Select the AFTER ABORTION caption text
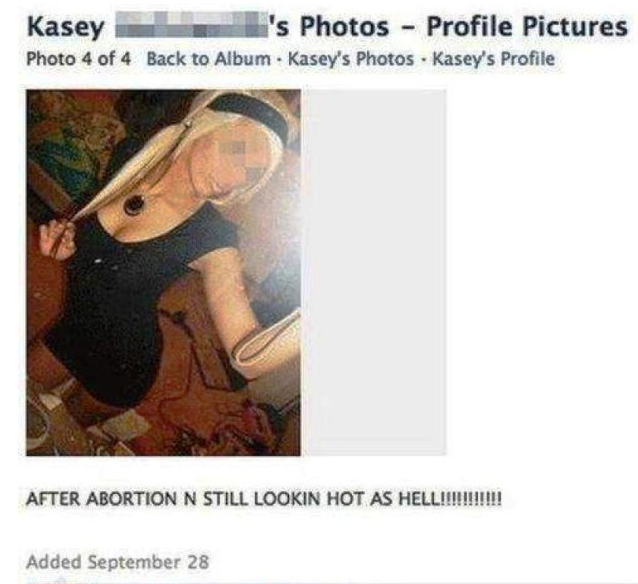The width and height of the screenshot is (638, 584). coord(264,498)
